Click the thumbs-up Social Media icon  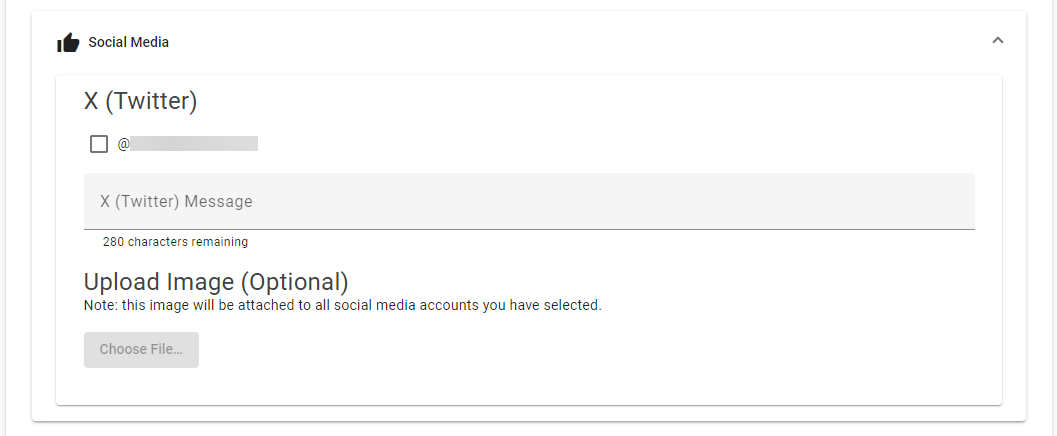(x=68, y=43)
